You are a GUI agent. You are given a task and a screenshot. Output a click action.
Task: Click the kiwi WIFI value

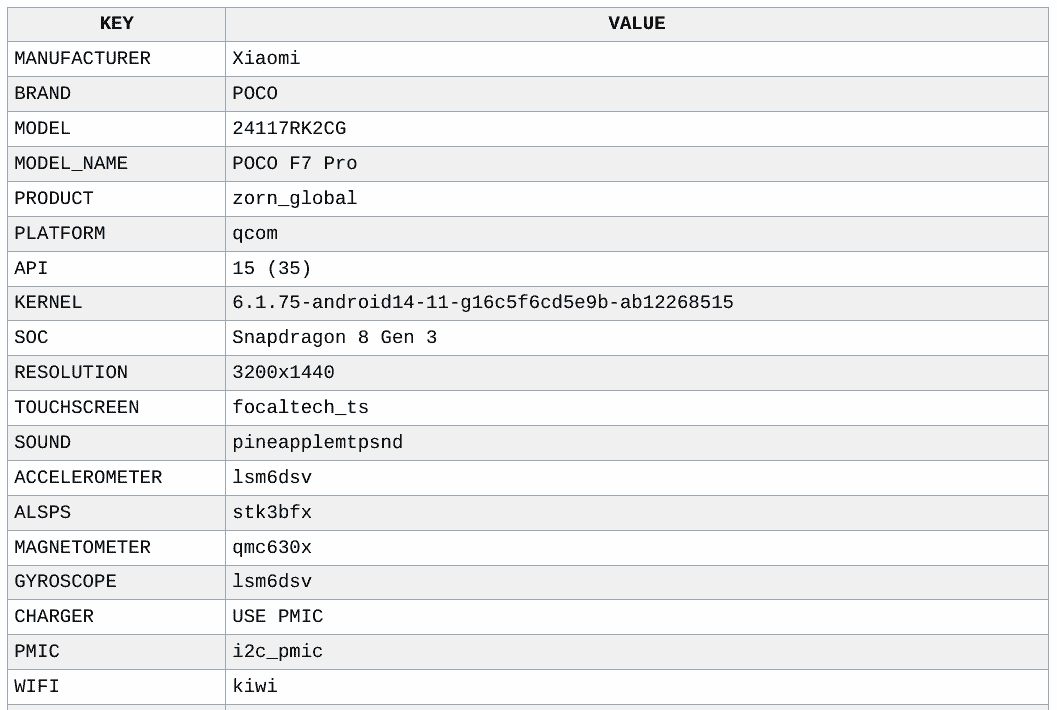[x=255, y=687]
